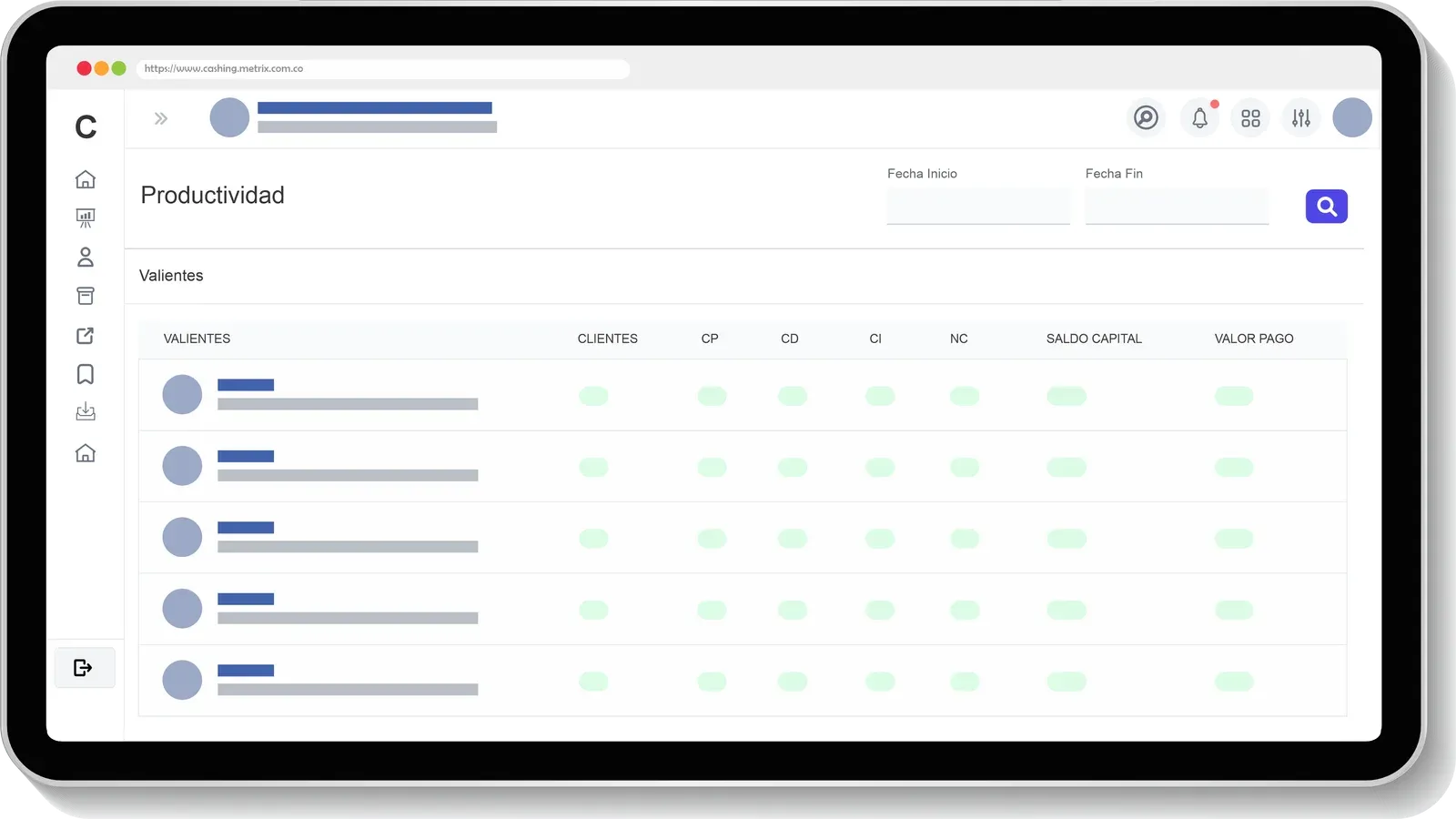Click the logout button at sidebar bottom
1456x819 pixels.
coord(84,668)
